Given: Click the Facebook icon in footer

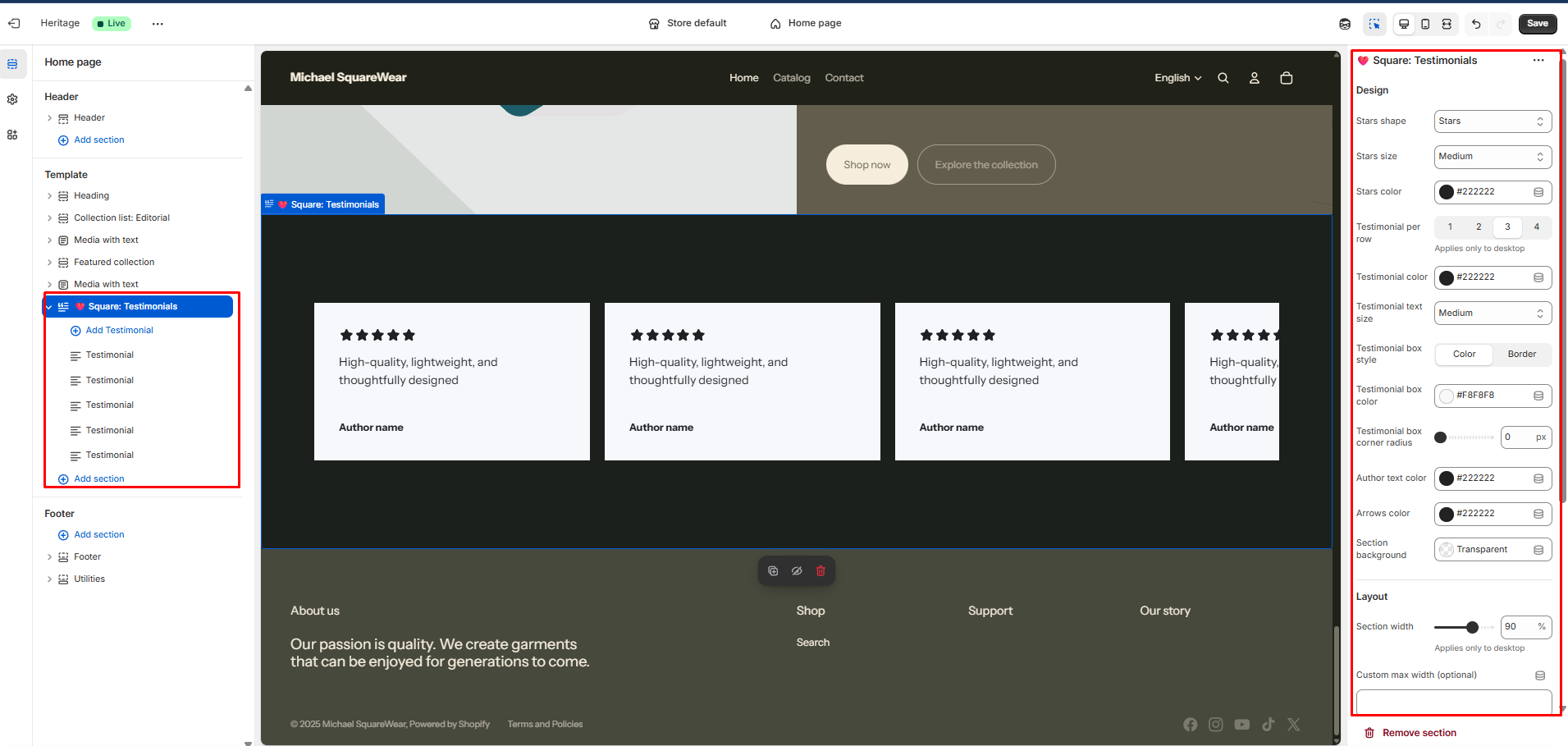Looking at the screenshot, I should click(1191, 725).
